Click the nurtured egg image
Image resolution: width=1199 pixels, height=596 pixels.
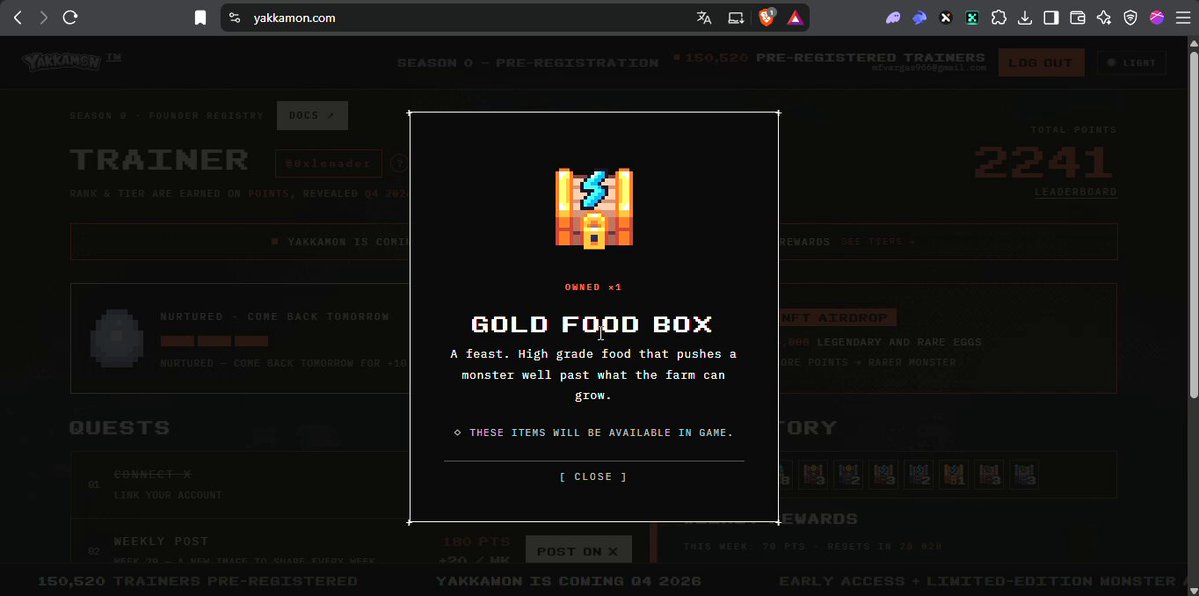click(116, 337)
